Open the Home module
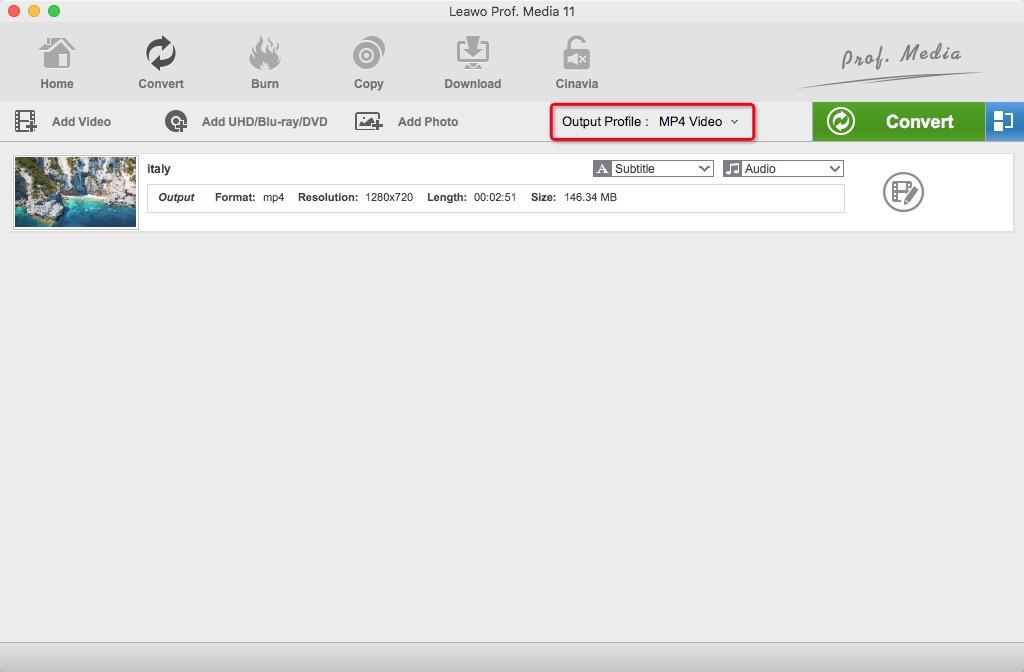1024x672 pixels. coord(56,60)
